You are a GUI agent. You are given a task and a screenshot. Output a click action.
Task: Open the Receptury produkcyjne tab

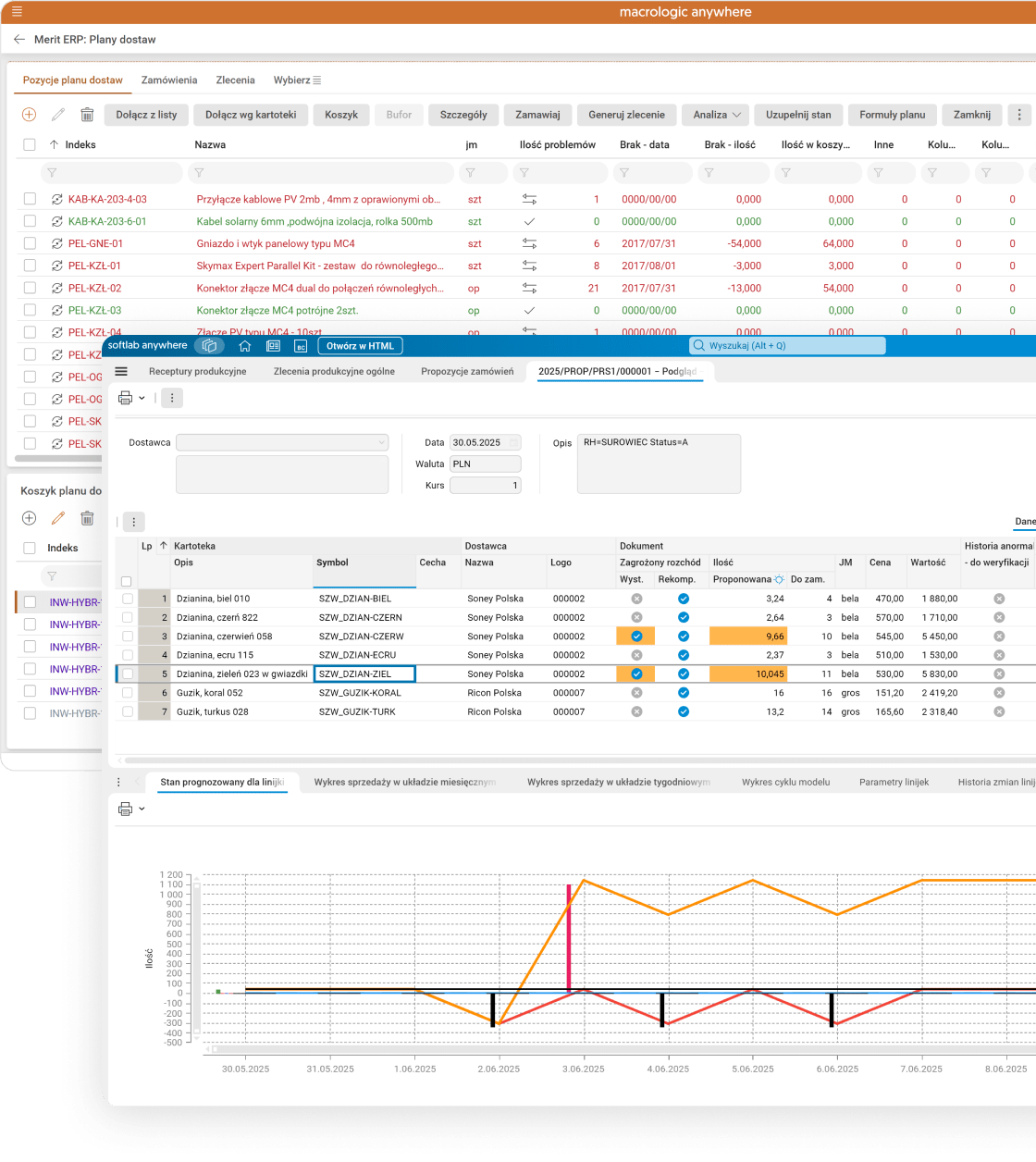point(197,371)
